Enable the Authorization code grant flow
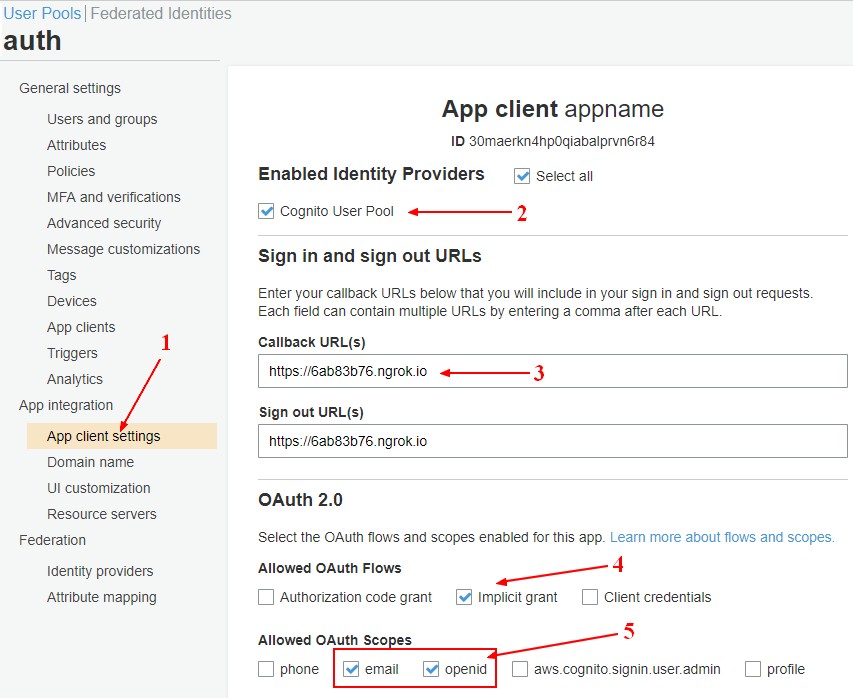 (x=266, y=597)
